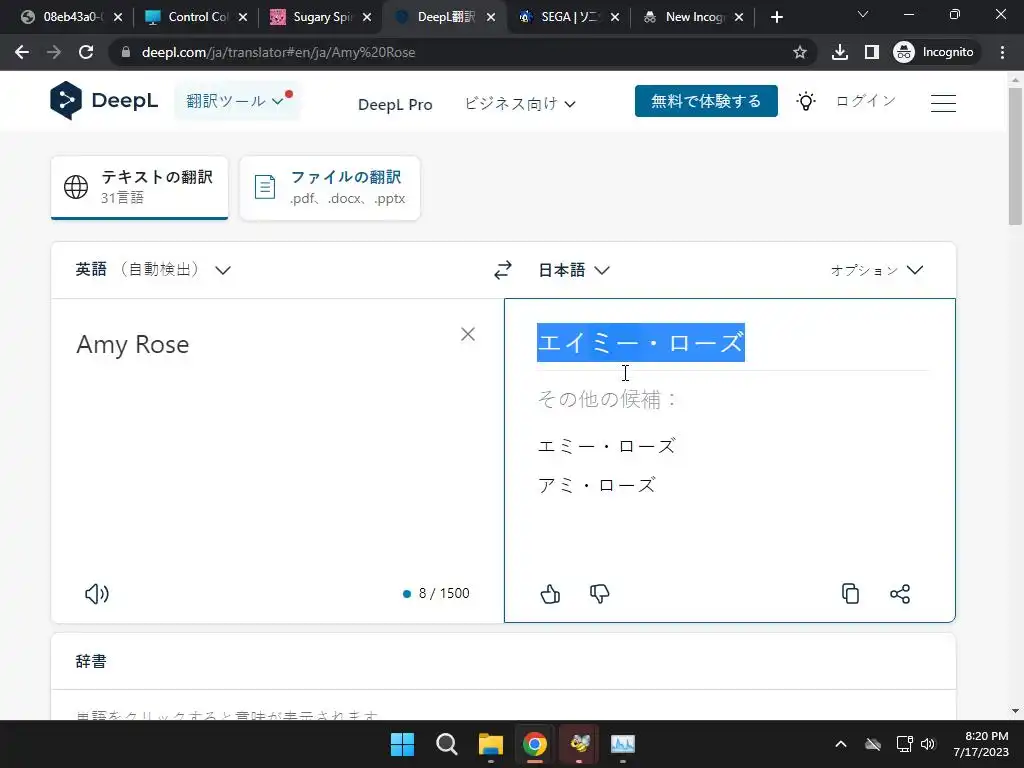Open File Explorer from taskbar
Image resolution: width=1024 pixels, height=768 pixels.
click(x=490, y=744)
